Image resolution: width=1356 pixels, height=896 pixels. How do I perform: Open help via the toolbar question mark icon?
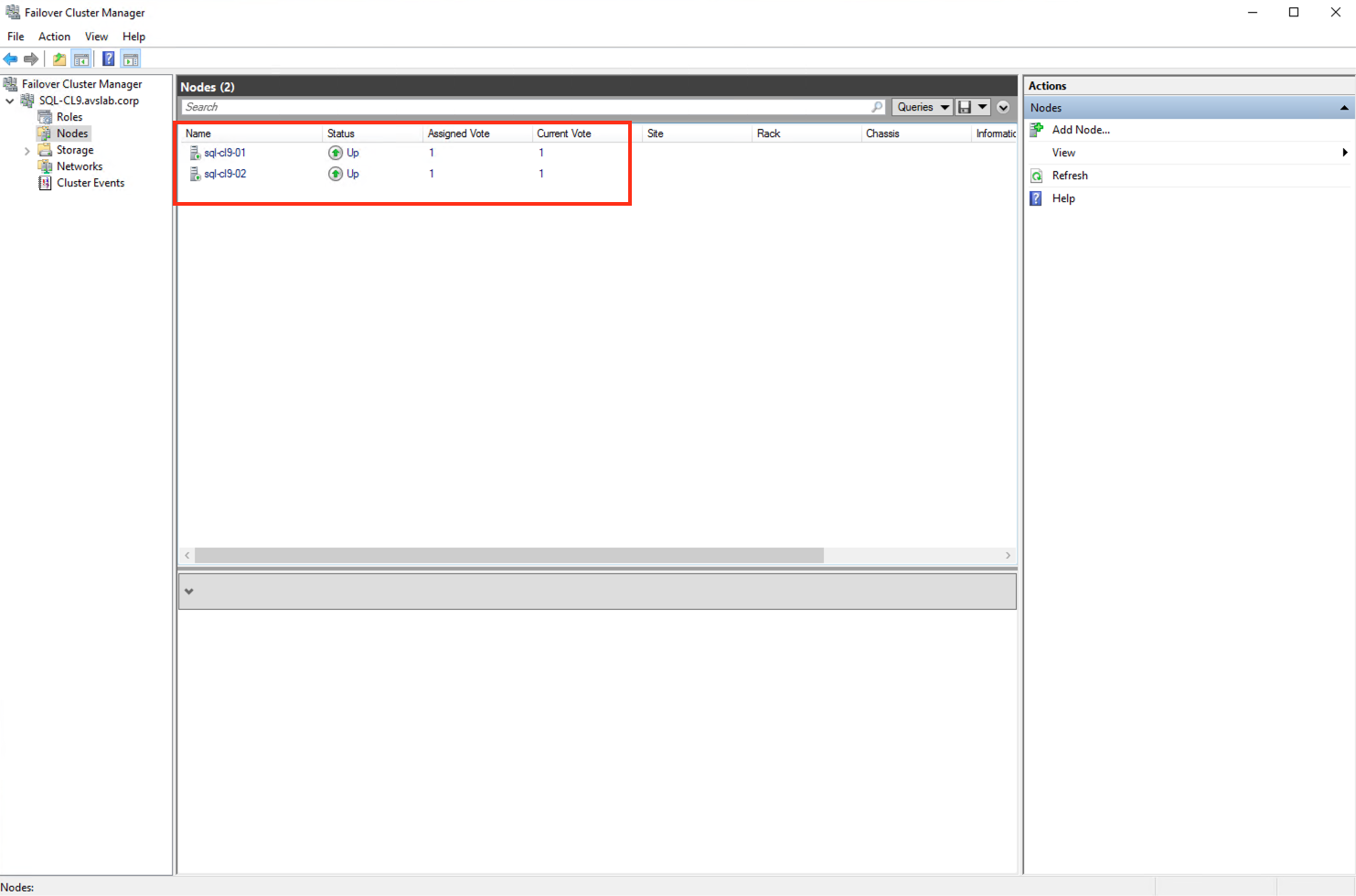point(109,59)
